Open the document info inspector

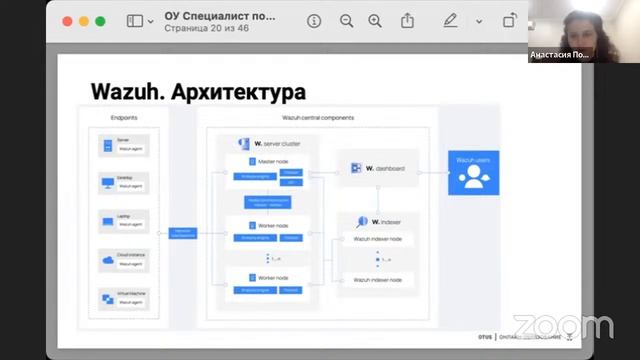[314, 21]
